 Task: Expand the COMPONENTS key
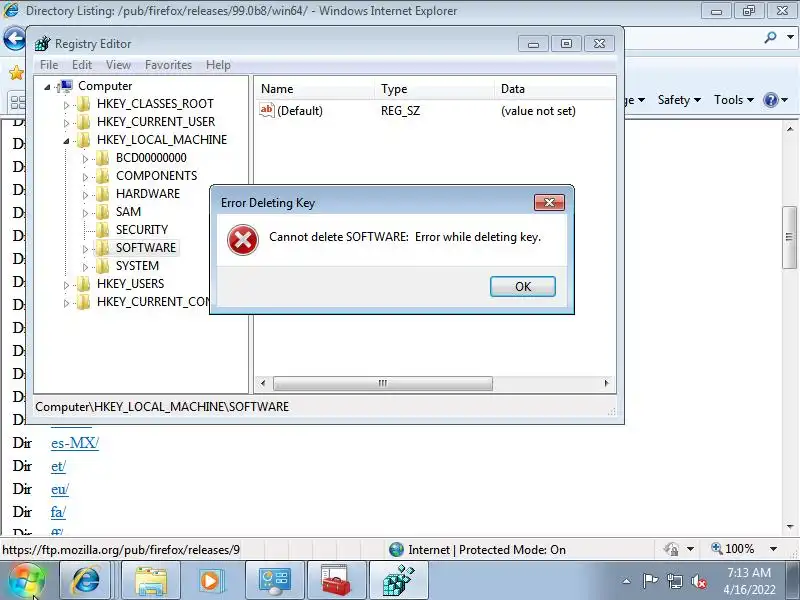[85, 177]
